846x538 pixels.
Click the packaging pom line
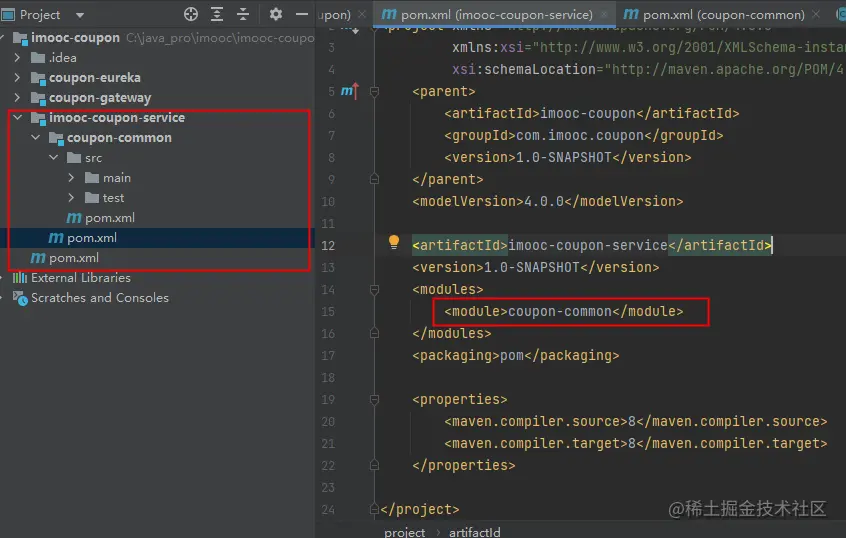point(516,355)
